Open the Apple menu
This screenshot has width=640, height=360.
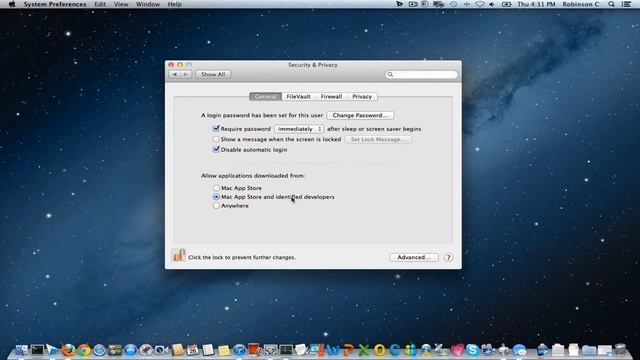click(x=12, y=4)
